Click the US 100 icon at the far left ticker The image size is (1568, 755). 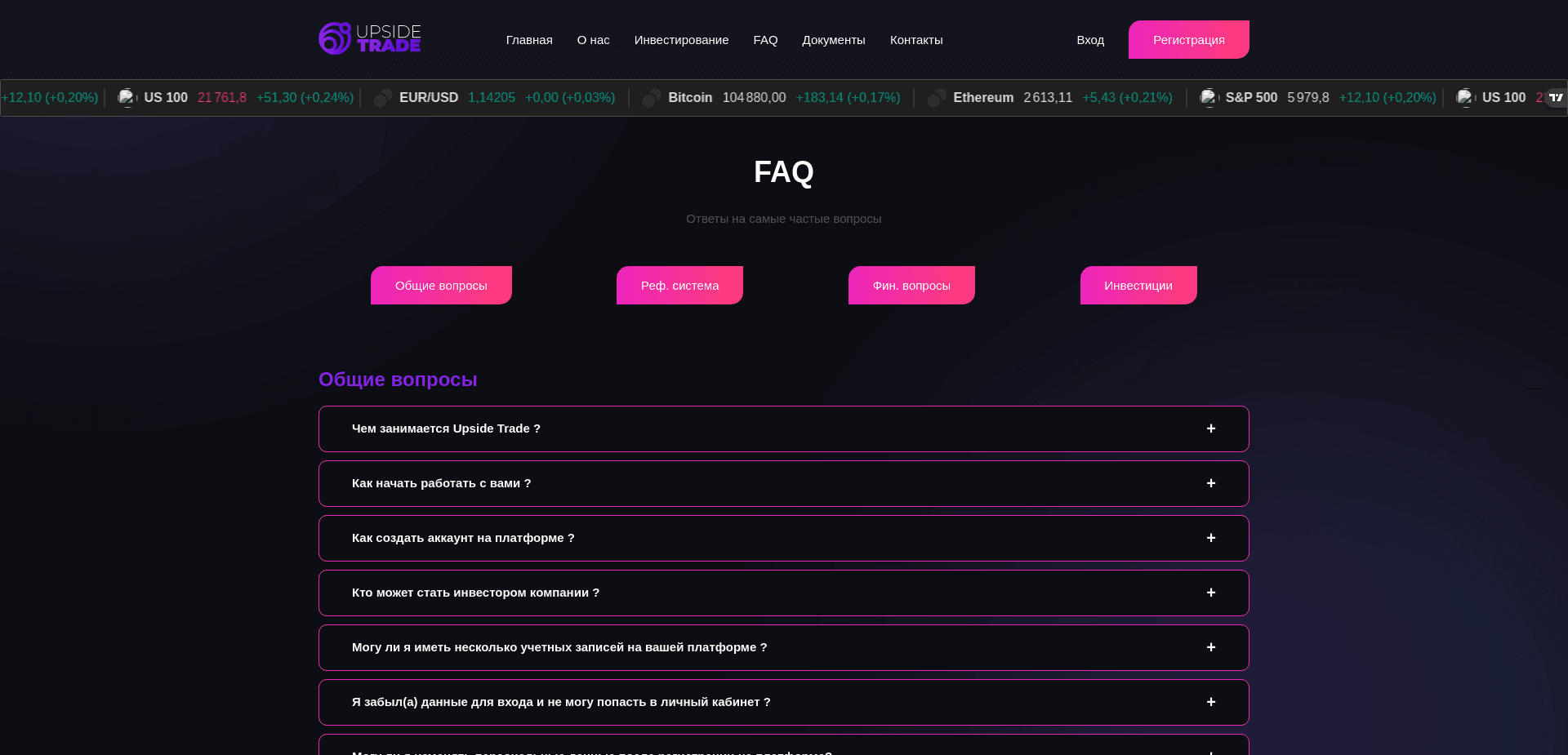click(127, 97)
